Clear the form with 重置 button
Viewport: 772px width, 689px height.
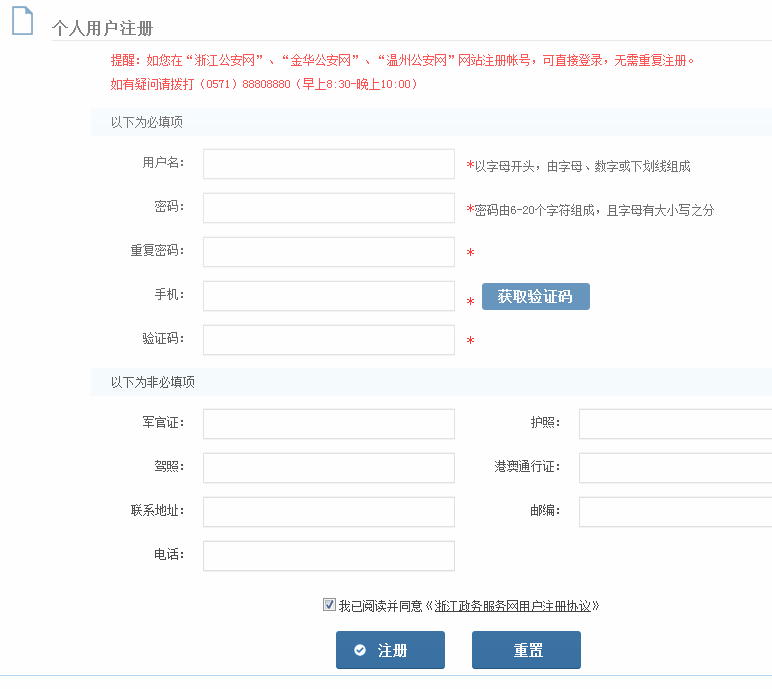pos(526,650)
